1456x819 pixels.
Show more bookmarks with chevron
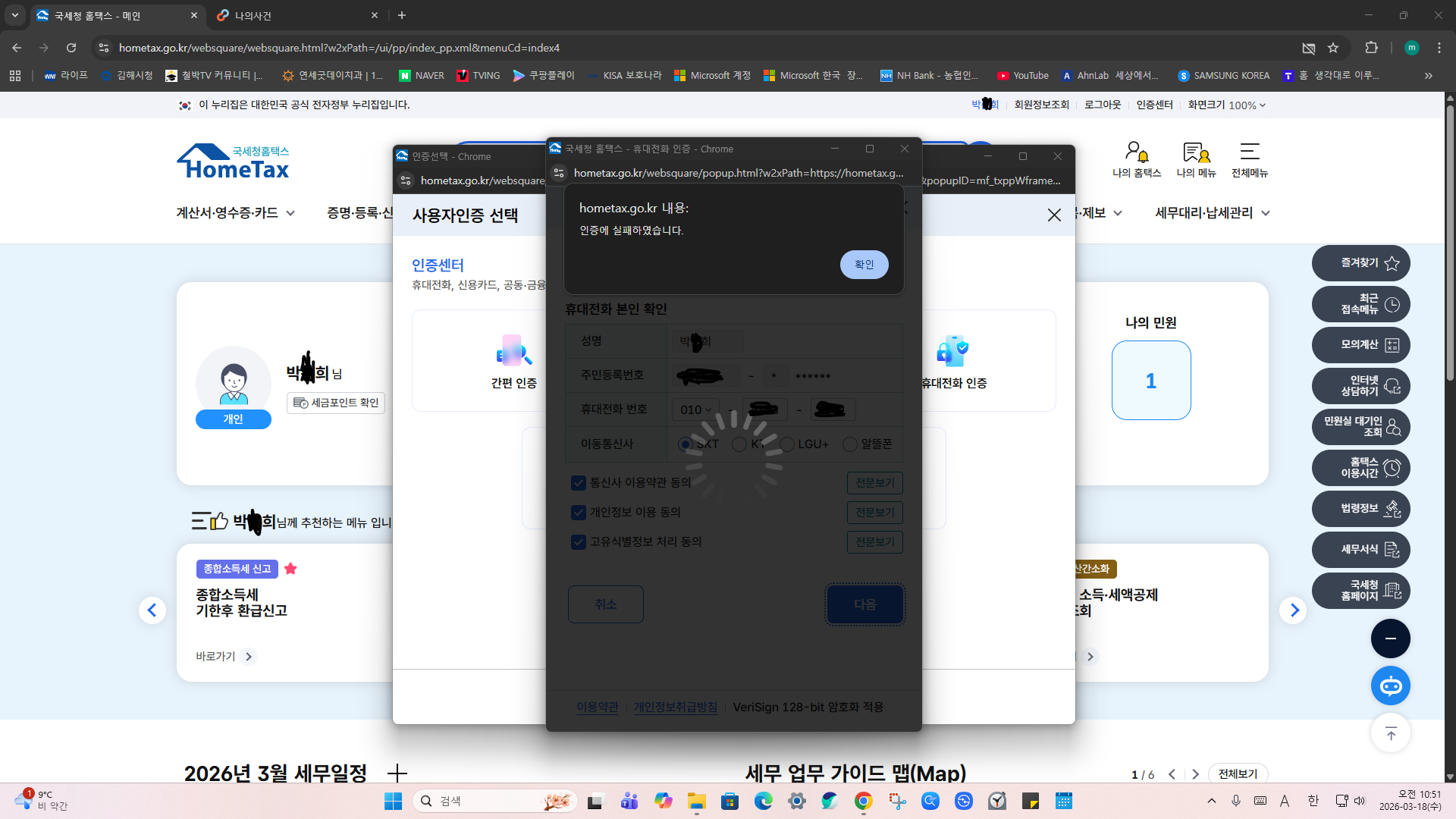(1429, 76)
